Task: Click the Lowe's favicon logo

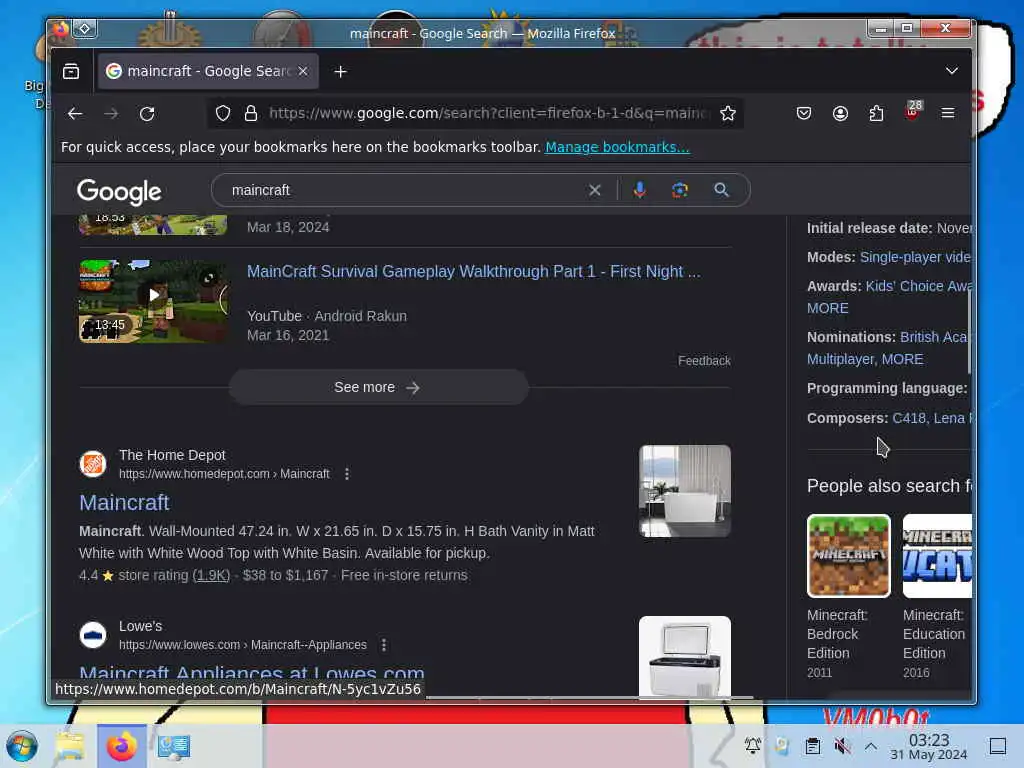Action: pyautogui.click(x=93, y=635)
